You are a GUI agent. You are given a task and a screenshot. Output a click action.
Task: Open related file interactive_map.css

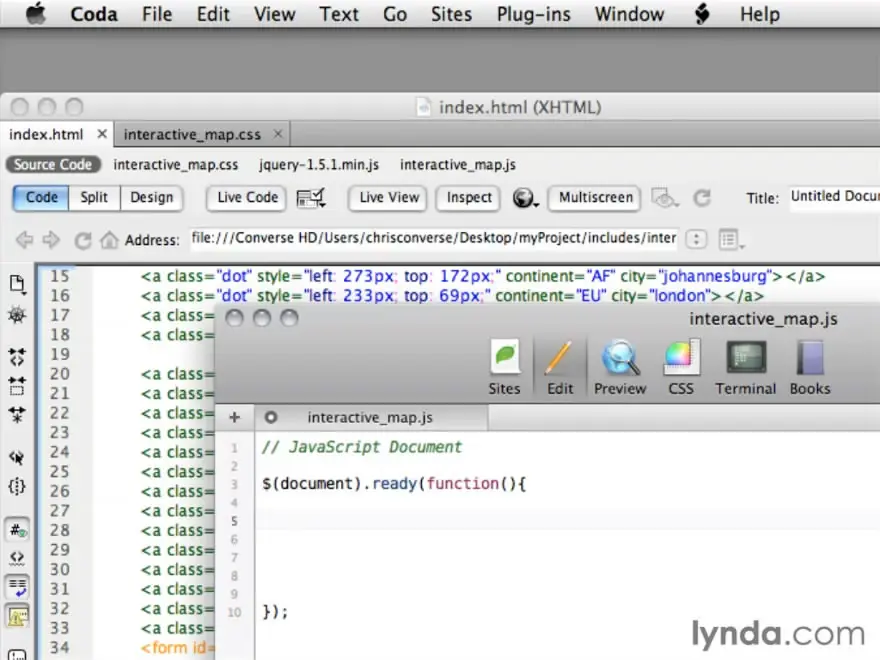(176, 164)
